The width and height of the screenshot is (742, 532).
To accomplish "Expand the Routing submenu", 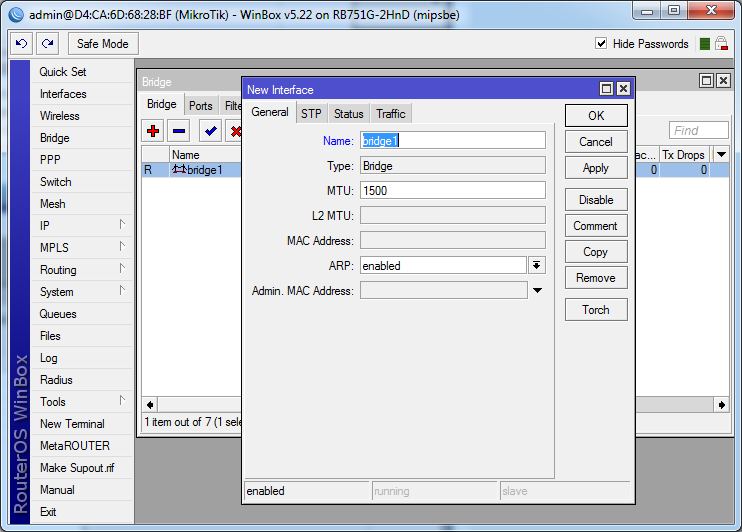I will 122,268.
